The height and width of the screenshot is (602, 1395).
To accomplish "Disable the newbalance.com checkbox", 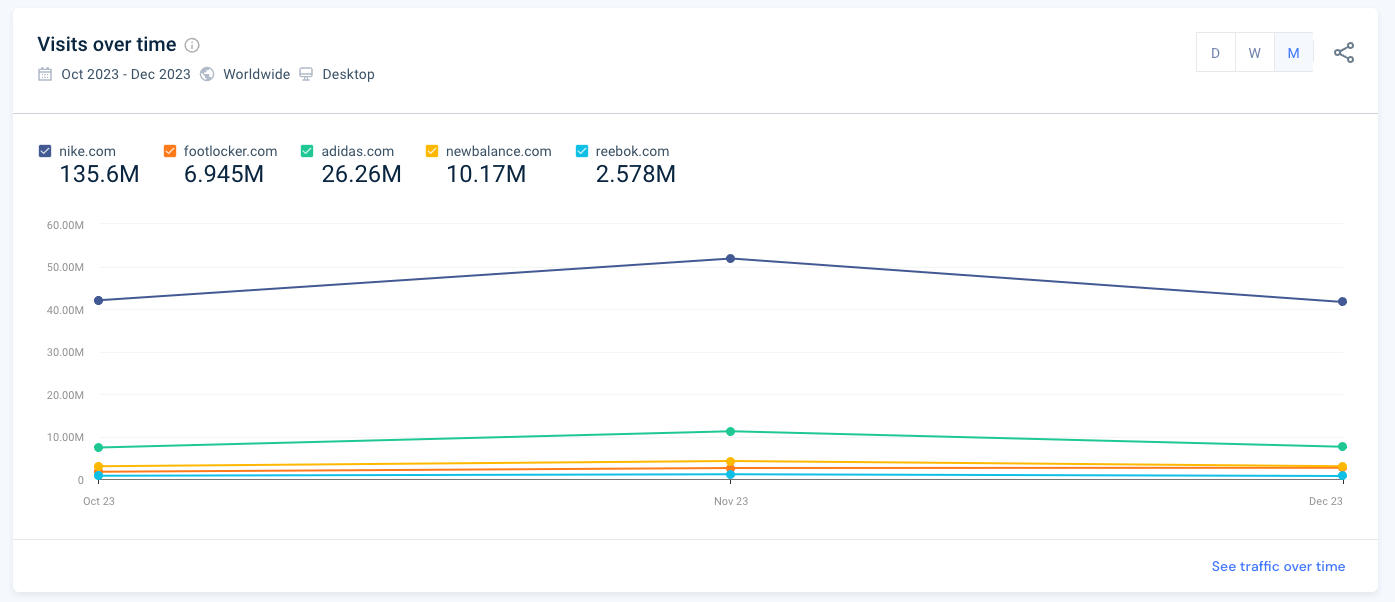I will pos(431,150).
